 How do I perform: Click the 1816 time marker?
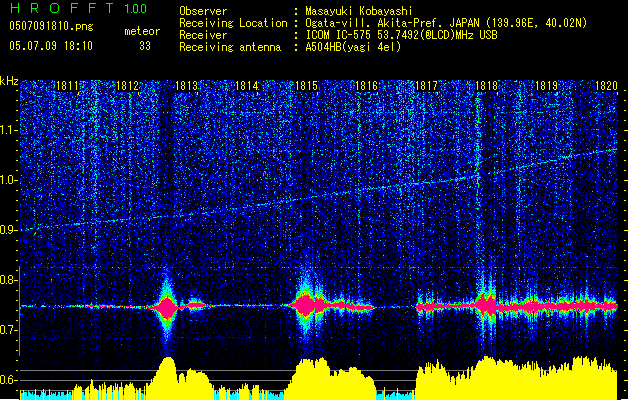[367, 86]
